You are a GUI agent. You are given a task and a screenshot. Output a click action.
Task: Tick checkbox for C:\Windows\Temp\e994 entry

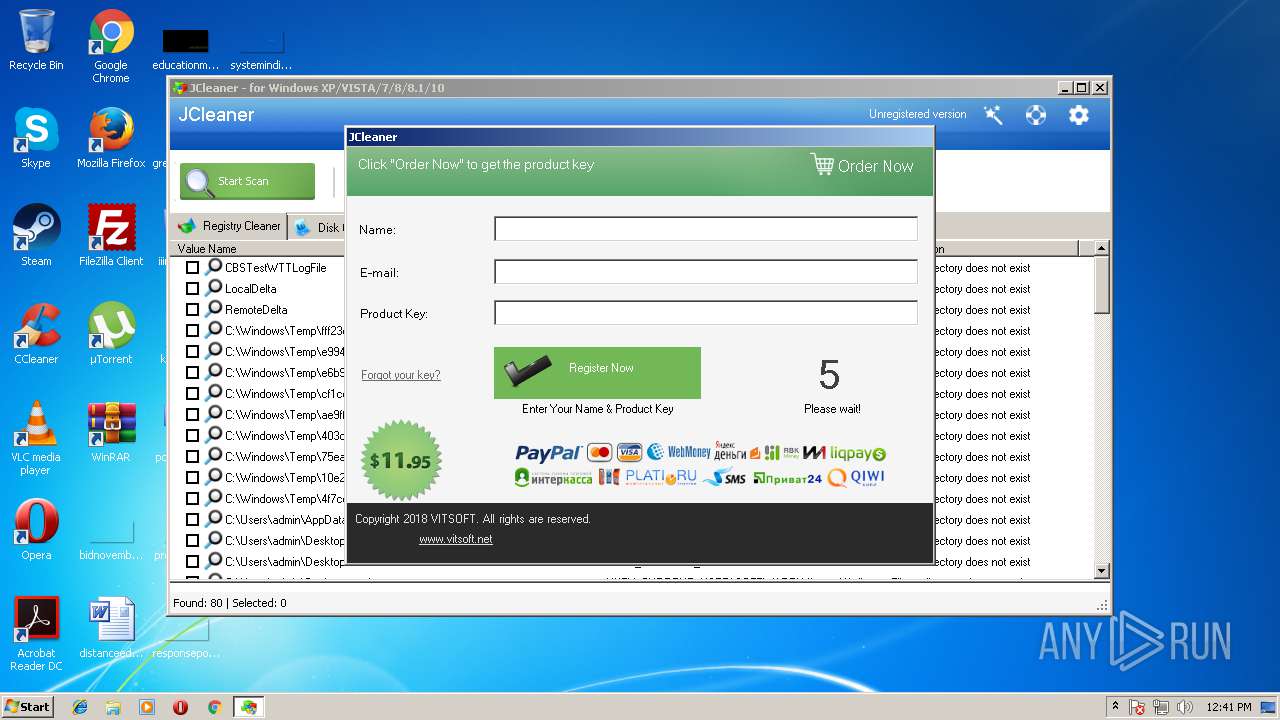click(192, 352)
